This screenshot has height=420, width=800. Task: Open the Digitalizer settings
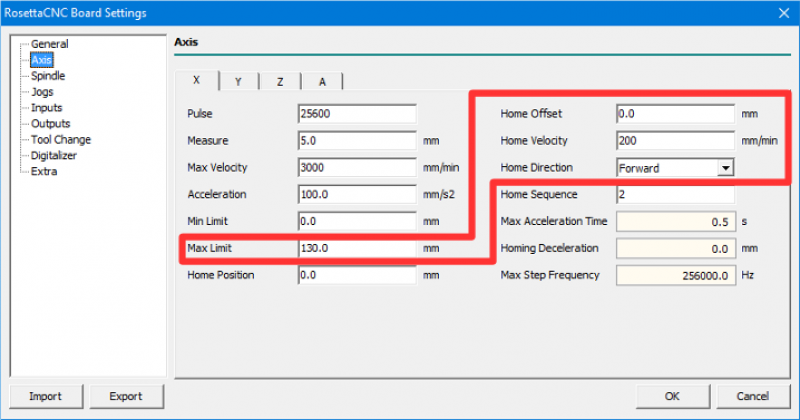tap(54, 156)
